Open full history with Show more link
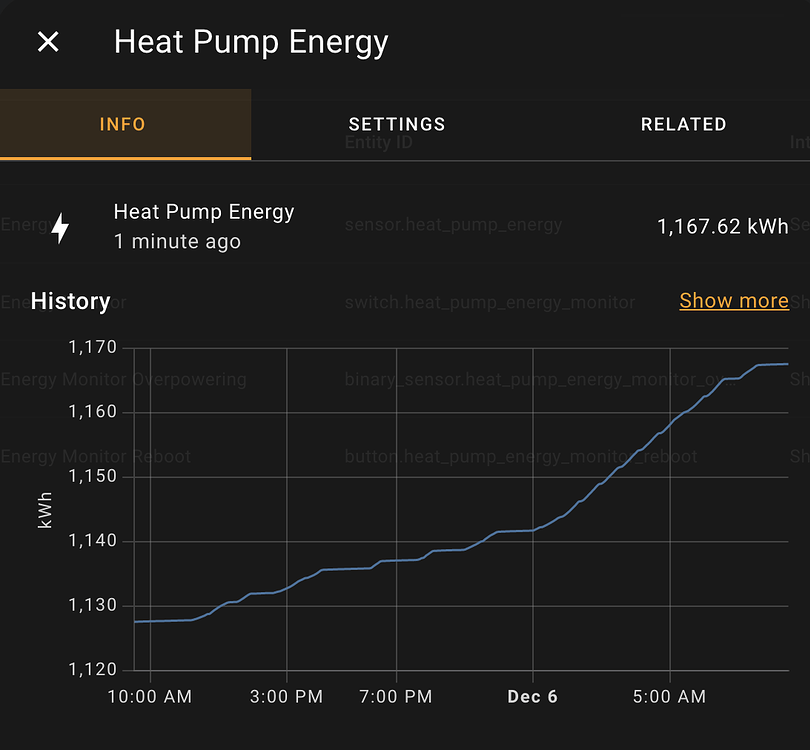This screenshot has width=810, height=750. point(734,300)
